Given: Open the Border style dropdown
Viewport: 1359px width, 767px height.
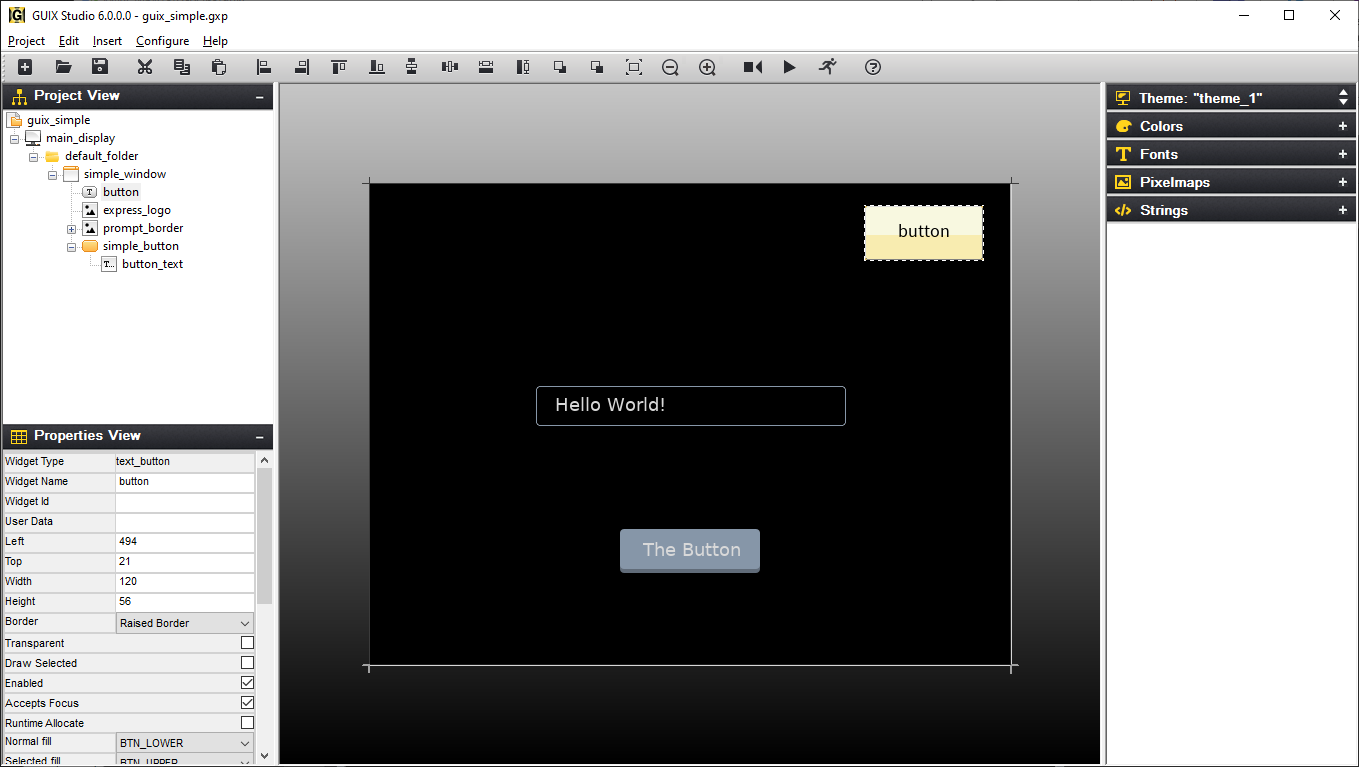Looking at the screenshot, I should click(x=243, y=622).
